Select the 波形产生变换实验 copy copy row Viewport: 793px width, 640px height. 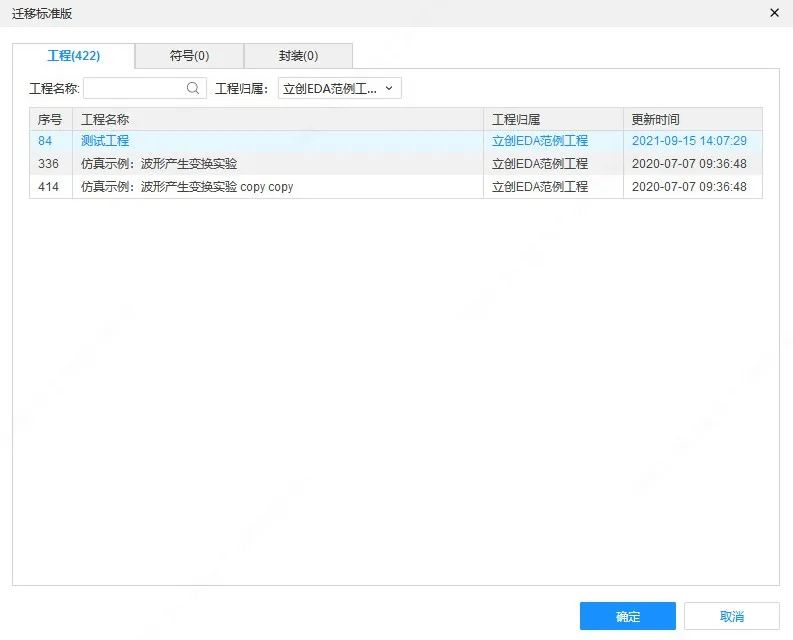click(x=187, y=187)
